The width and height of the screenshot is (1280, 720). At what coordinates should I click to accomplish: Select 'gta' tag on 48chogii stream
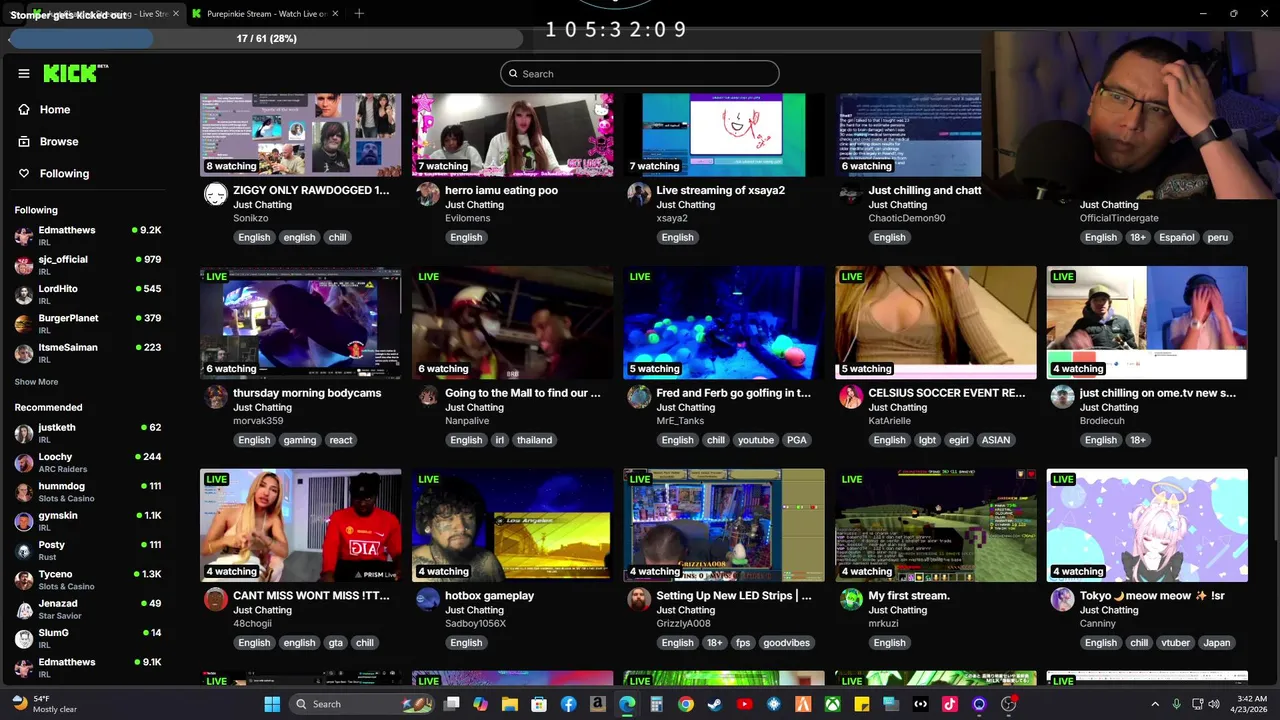click(336, 643)
